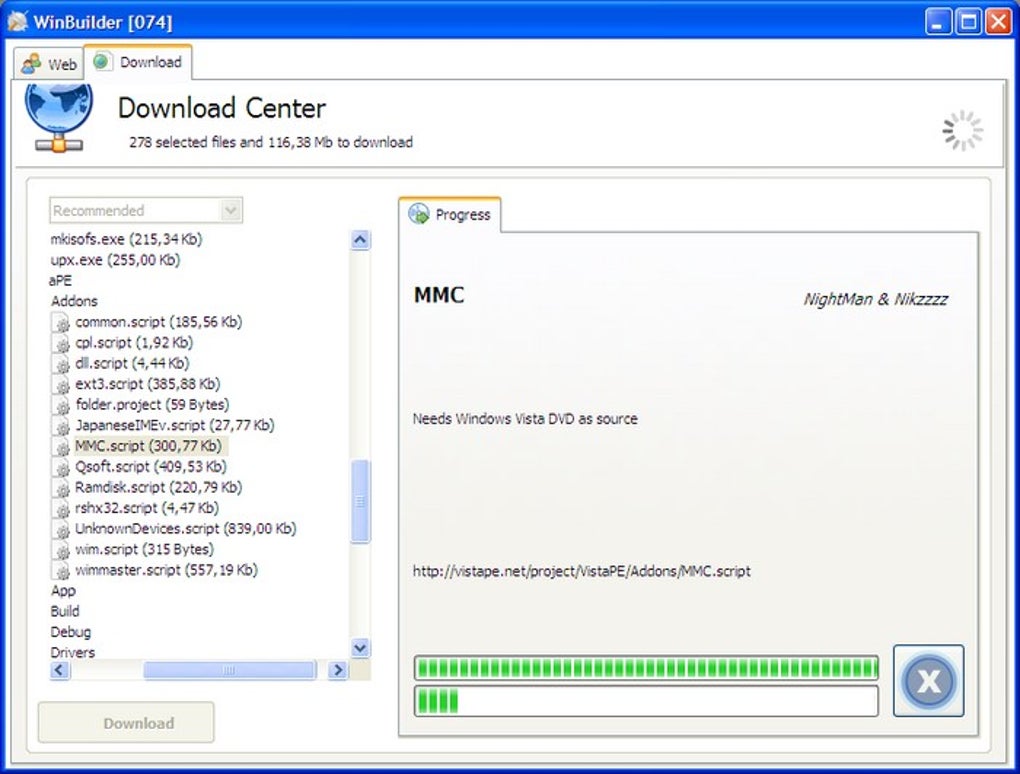Open the Build folder node

[x=65, y=611]
